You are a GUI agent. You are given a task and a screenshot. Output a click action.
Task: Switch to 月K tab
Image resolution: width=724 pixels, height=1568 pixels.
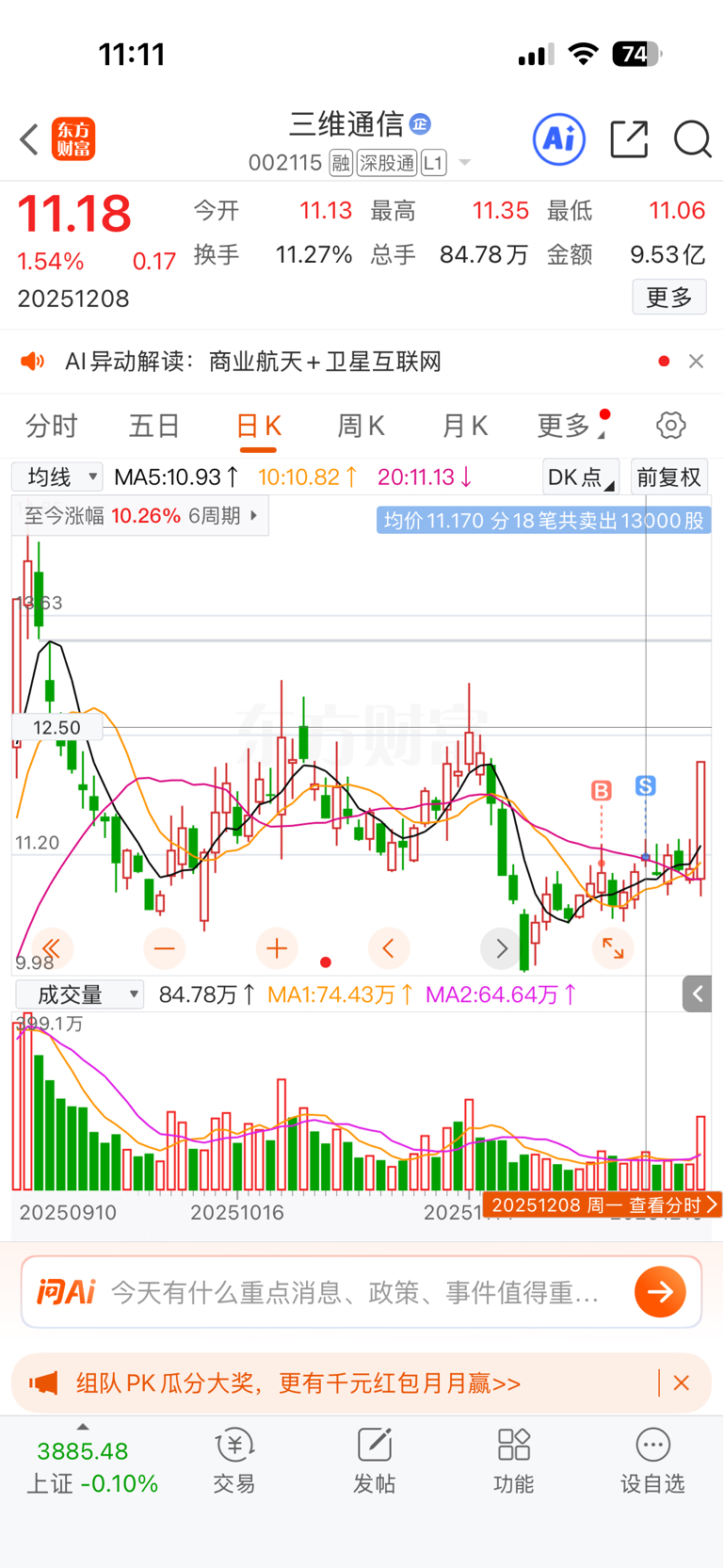tap(464, 426)
